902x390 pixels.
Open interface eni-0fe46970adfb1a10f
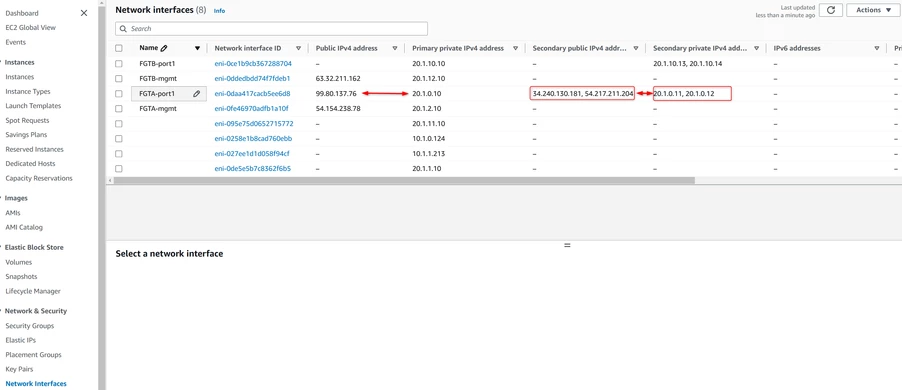click(x=251, y=108)
